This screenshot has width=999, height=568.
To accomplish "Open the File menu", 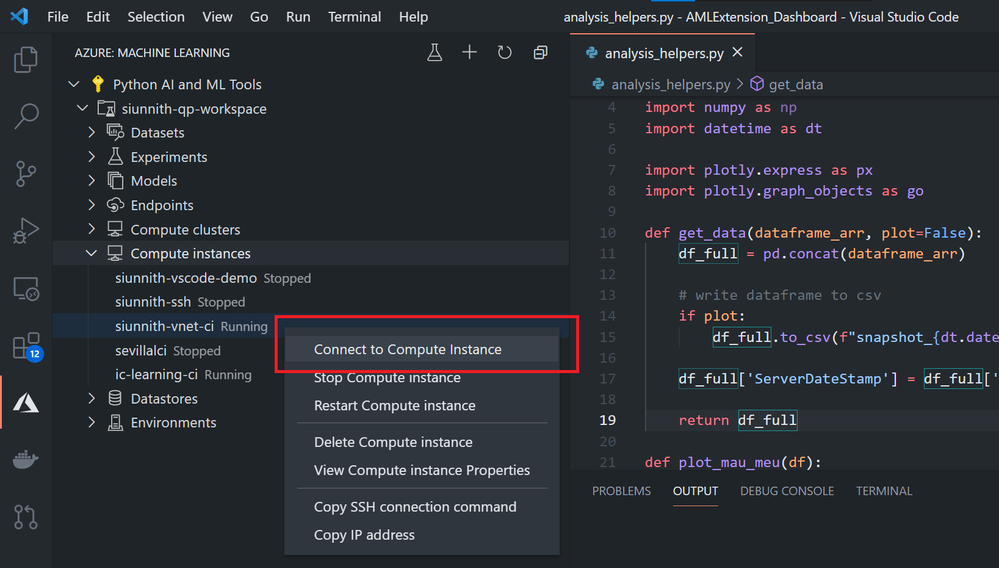I will pos(57,17).
